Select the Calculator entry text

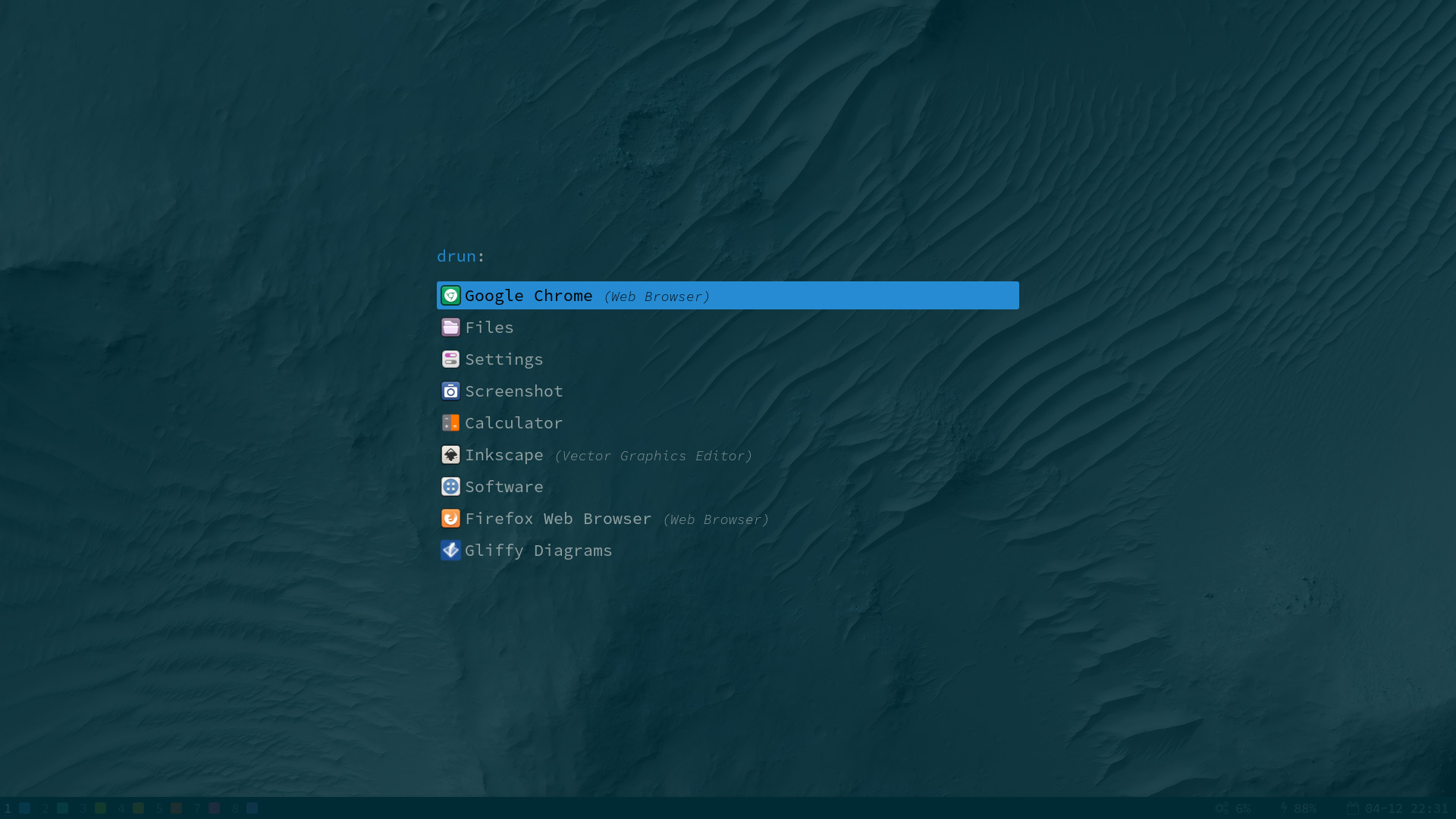pyautogui.click(x=513, y=423)
